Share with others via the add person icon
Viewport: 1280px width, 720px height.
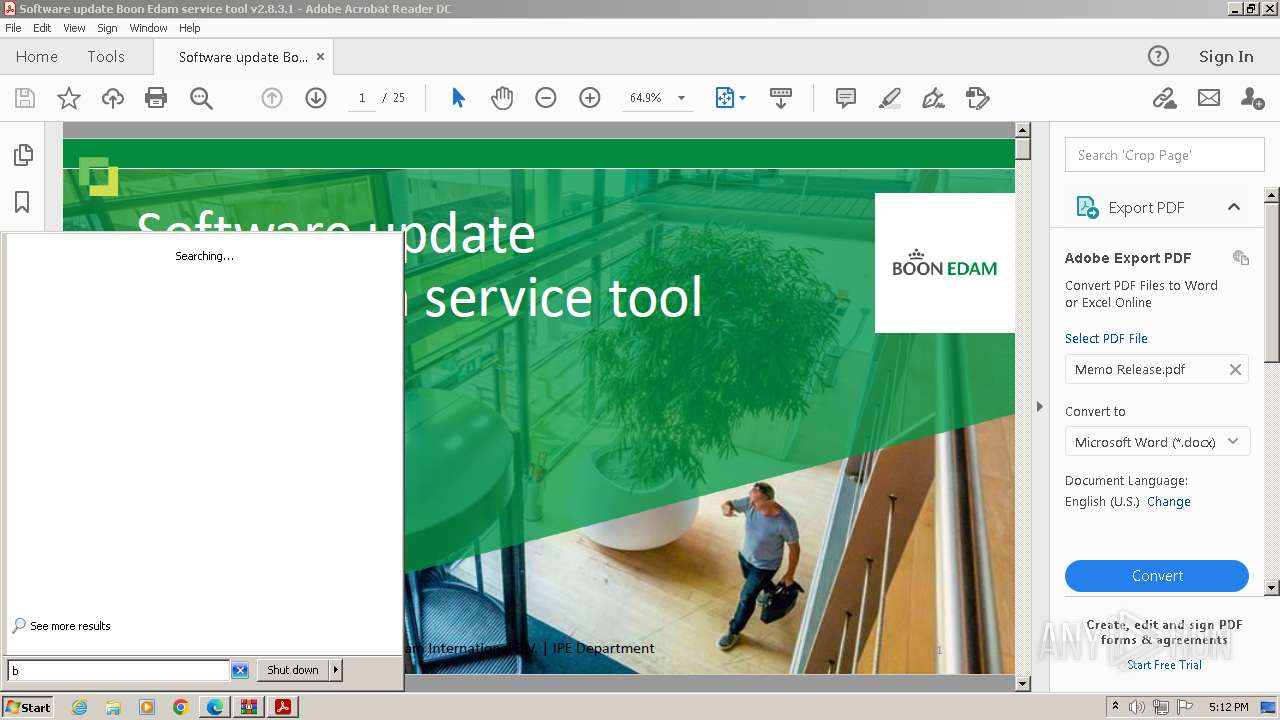point(1252,98)
